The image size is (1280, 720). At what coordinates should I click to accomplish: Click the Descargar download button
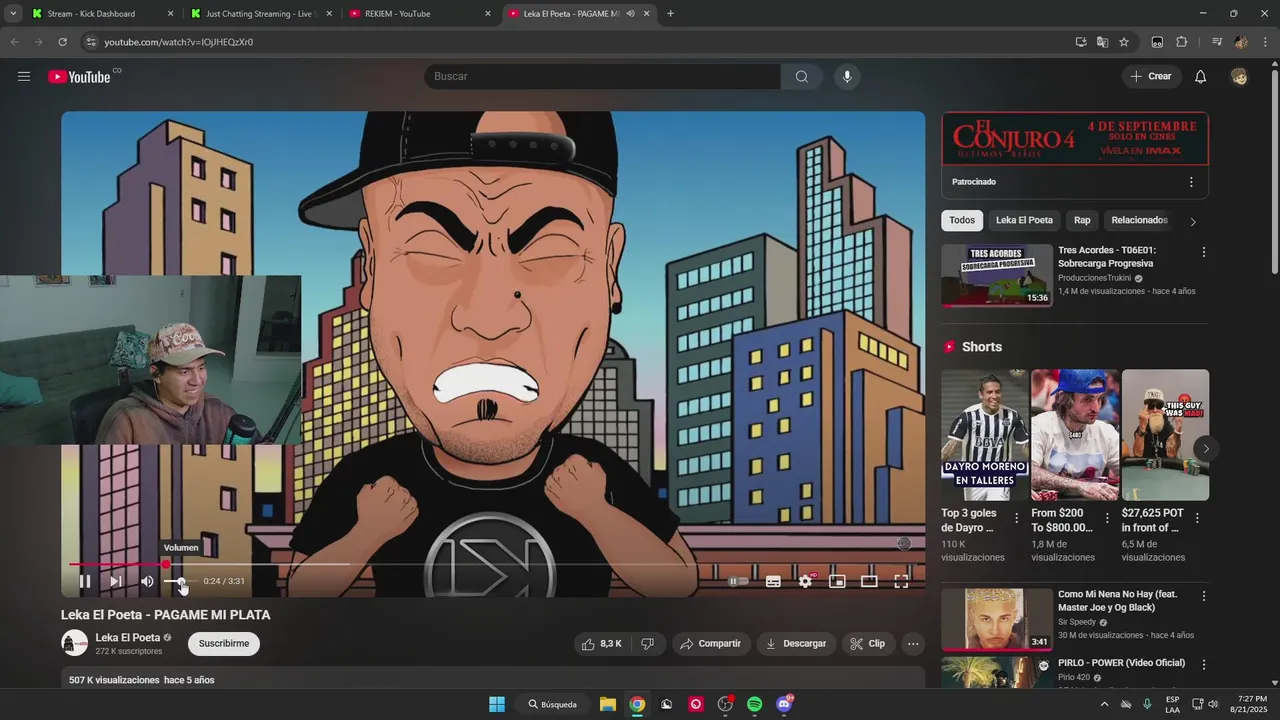click(796, 644)
